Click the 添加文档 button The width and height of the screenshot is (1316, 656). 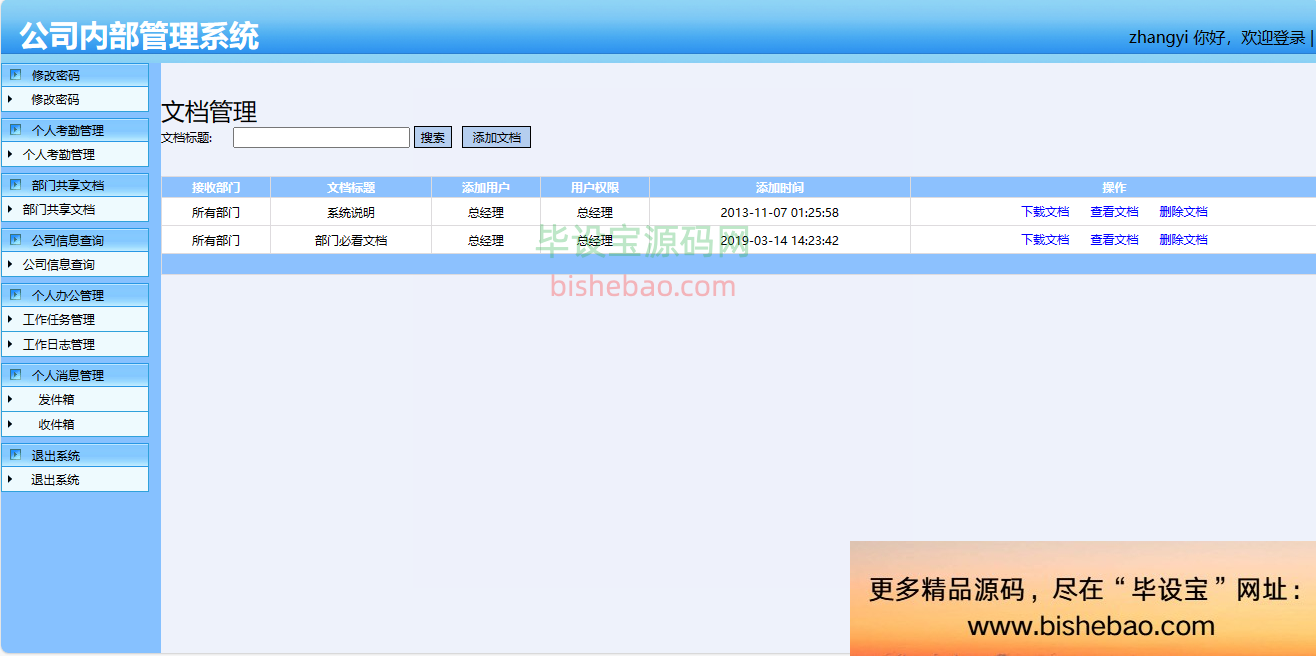point(496,138)
